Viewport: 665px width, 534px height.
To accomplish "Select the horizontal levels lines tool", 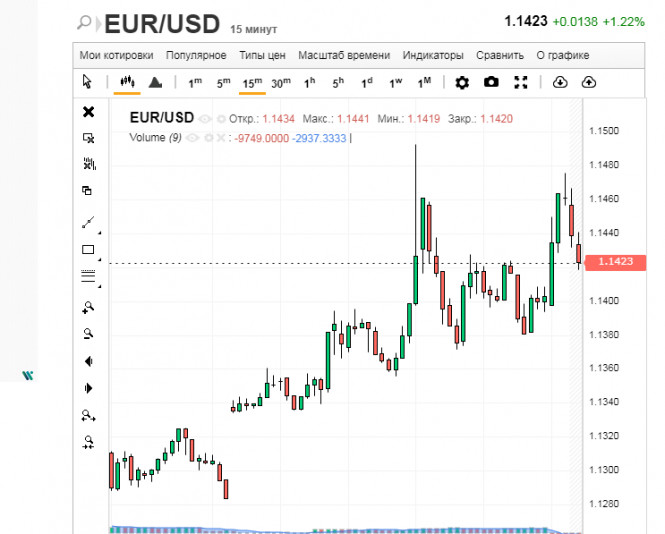I will (x=88, y=276).
